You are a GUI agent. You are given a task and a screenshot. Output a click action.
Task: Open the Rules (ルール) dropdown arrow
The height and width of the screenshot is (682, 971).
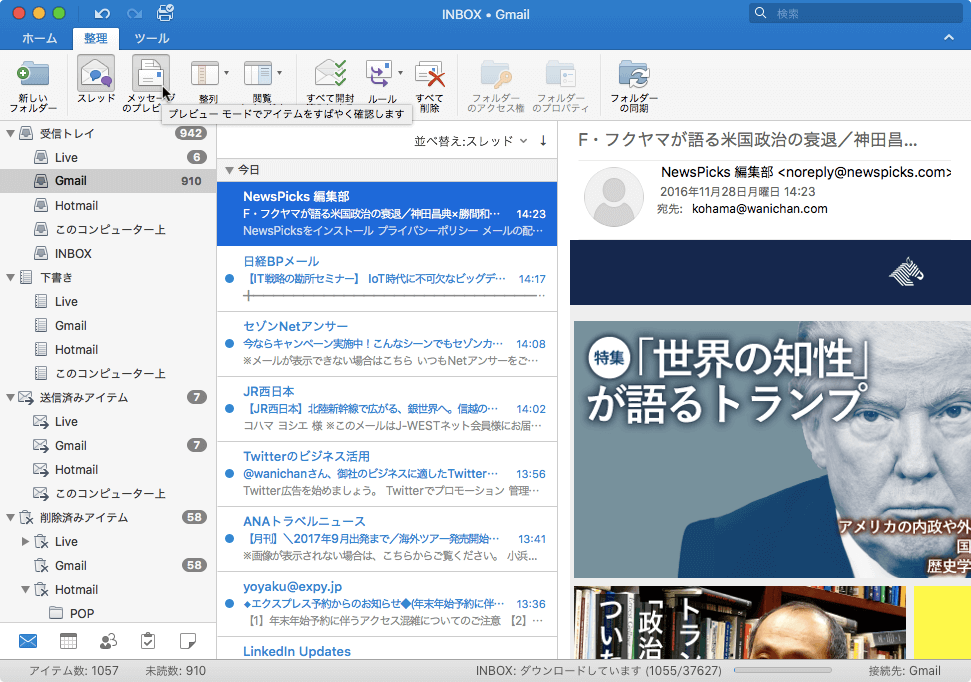pyautogui.click(x=401, y=73)
